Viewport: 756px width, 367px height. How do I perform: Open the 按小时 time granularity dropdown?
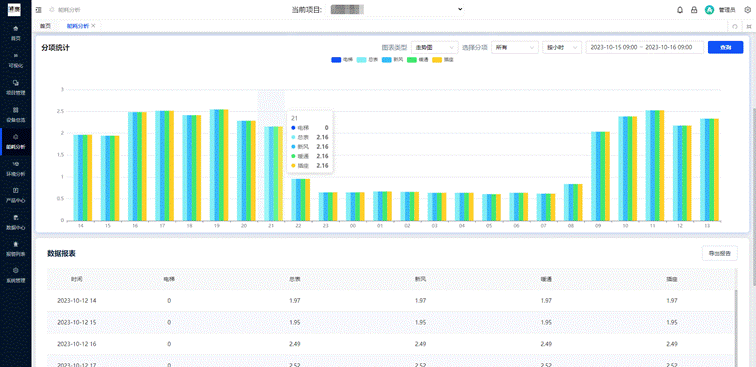tap(562, 47)
